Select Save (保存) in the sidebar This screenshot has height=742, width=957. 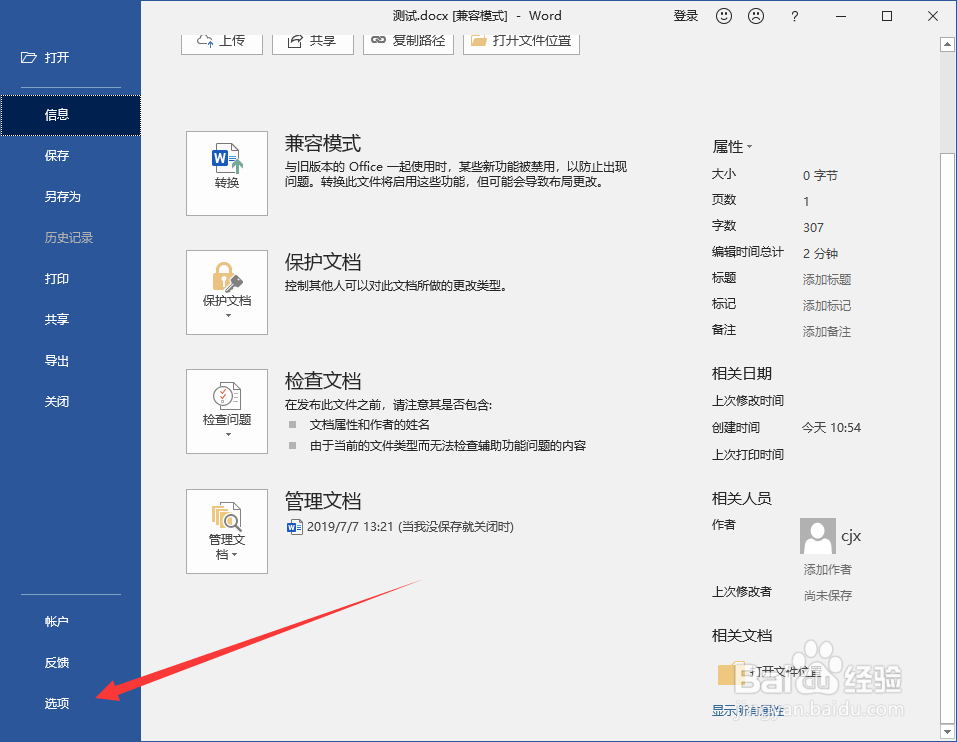click(x=71, y=156)
